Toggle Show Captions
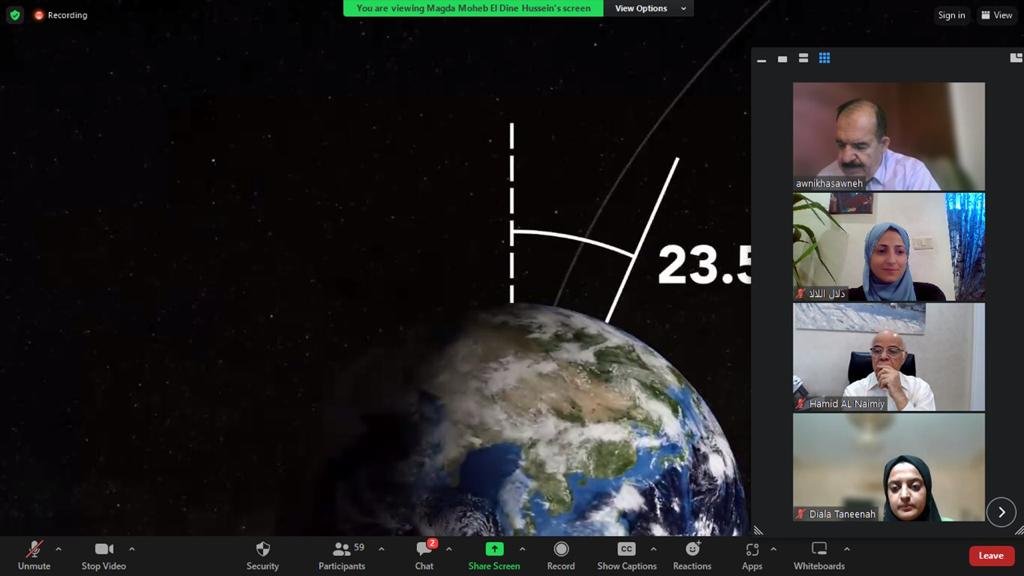Viewport: 1024px width, 576px height. (x=627, y=556)
